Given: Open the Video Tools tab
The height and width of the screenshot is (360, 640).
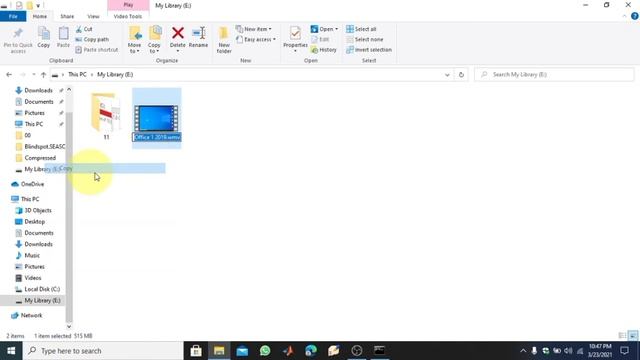Looking at the screenshot, I should pyautogui.click(x=128, y=16).
